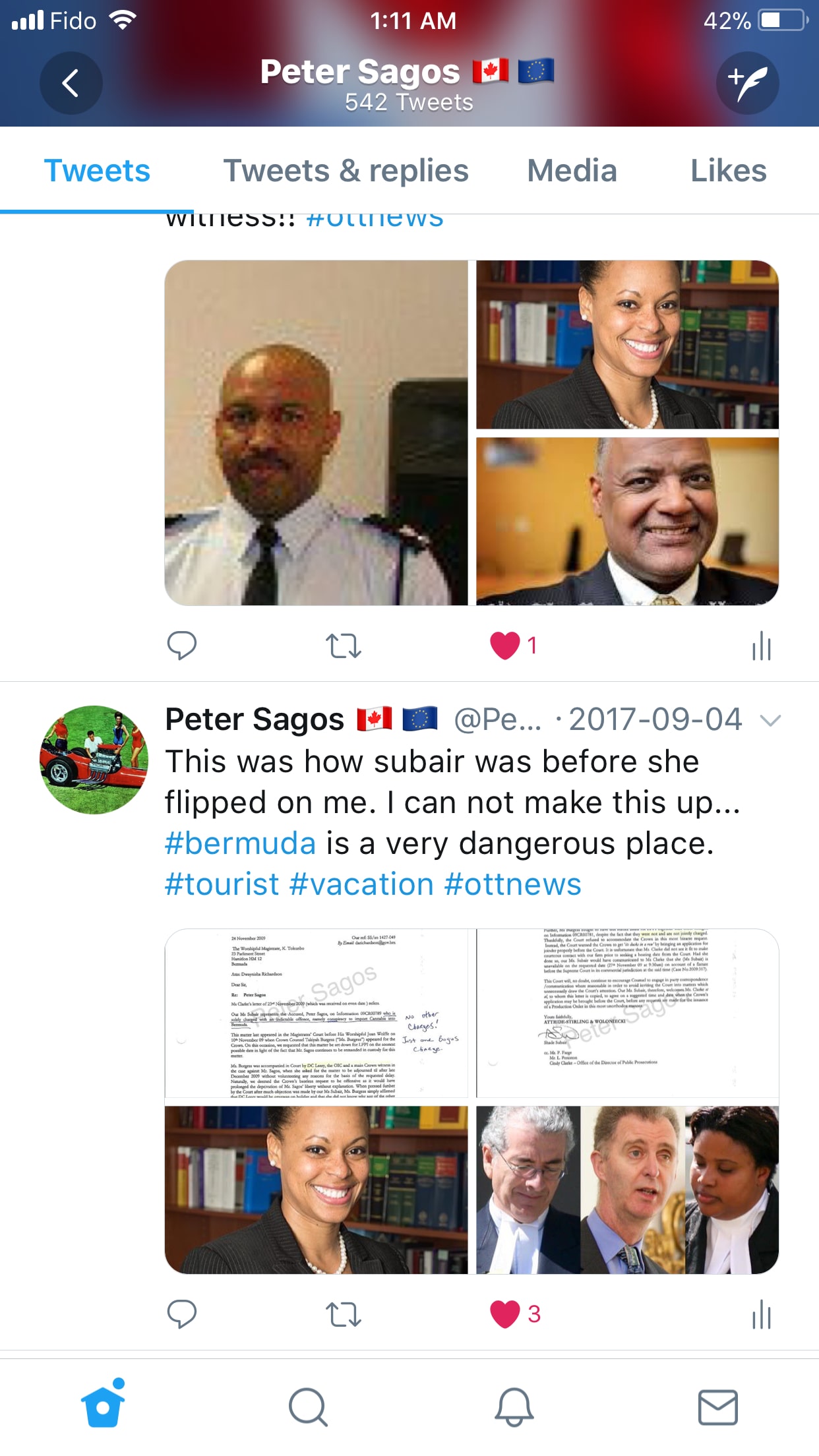Unlike the tweet with 3 likes

click(x=516, y=1314)
